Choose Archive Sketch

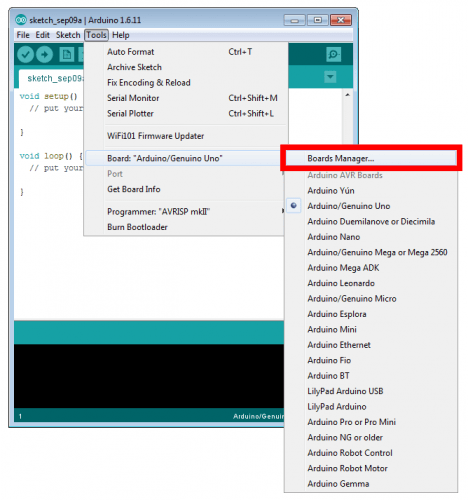(x=186, y=67)
